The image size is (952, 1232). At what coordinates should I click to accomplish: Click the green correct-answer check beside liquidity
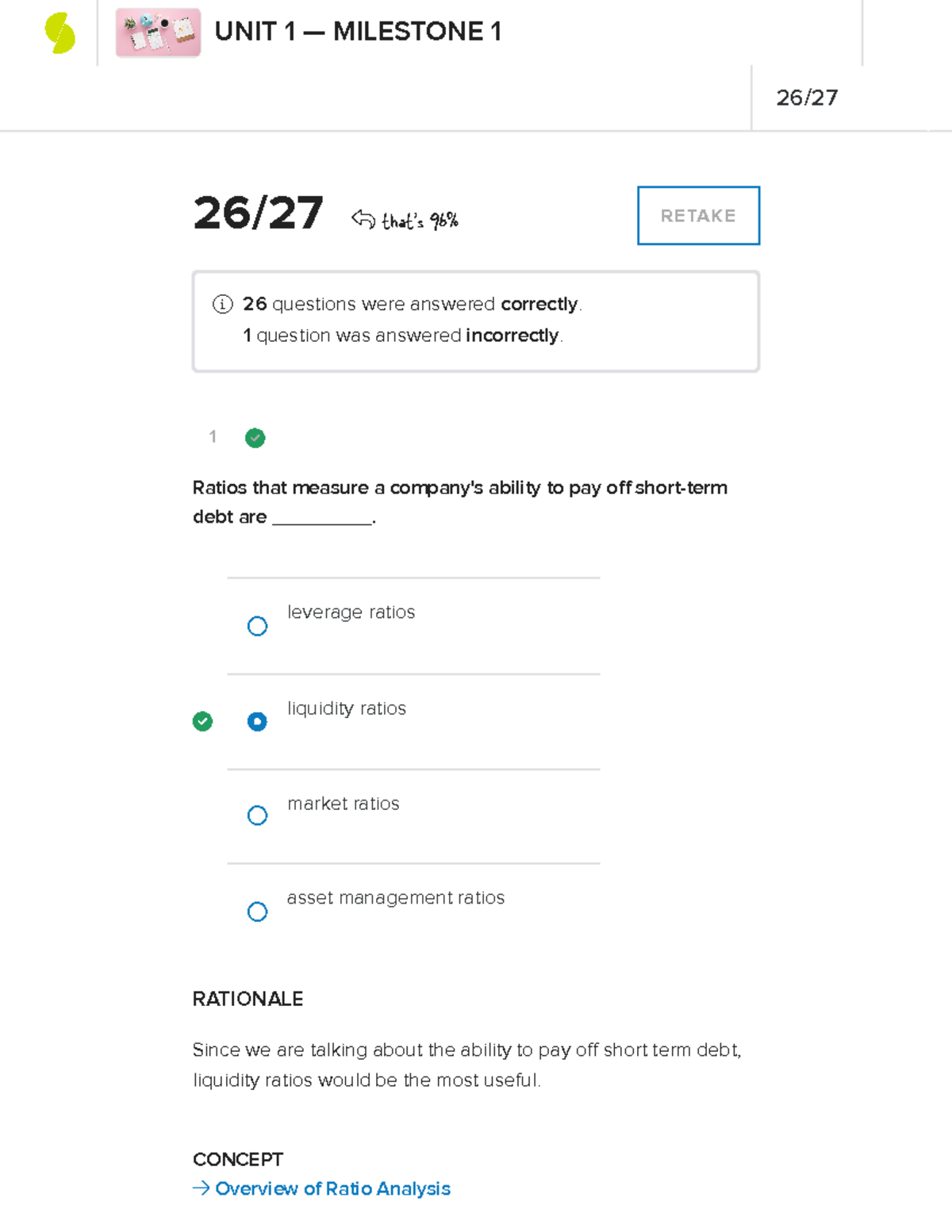point(202,721)
